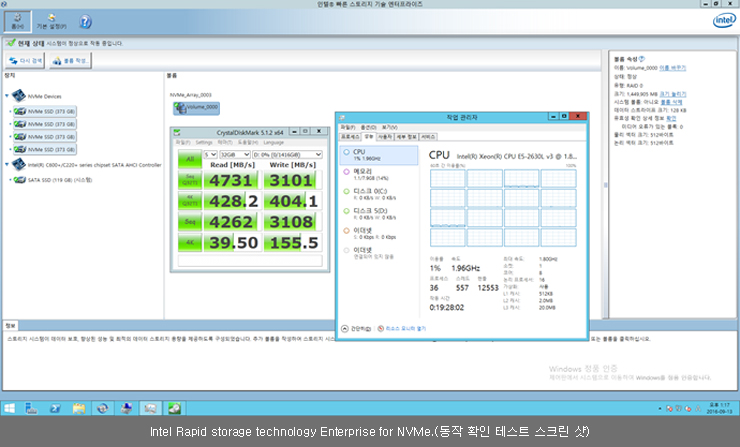Image resolution: width=740 pixels, height=447 pixels.
Task: Select the disconnected Ethernet (이더넷) item
Action: click(x=379, y=253)
